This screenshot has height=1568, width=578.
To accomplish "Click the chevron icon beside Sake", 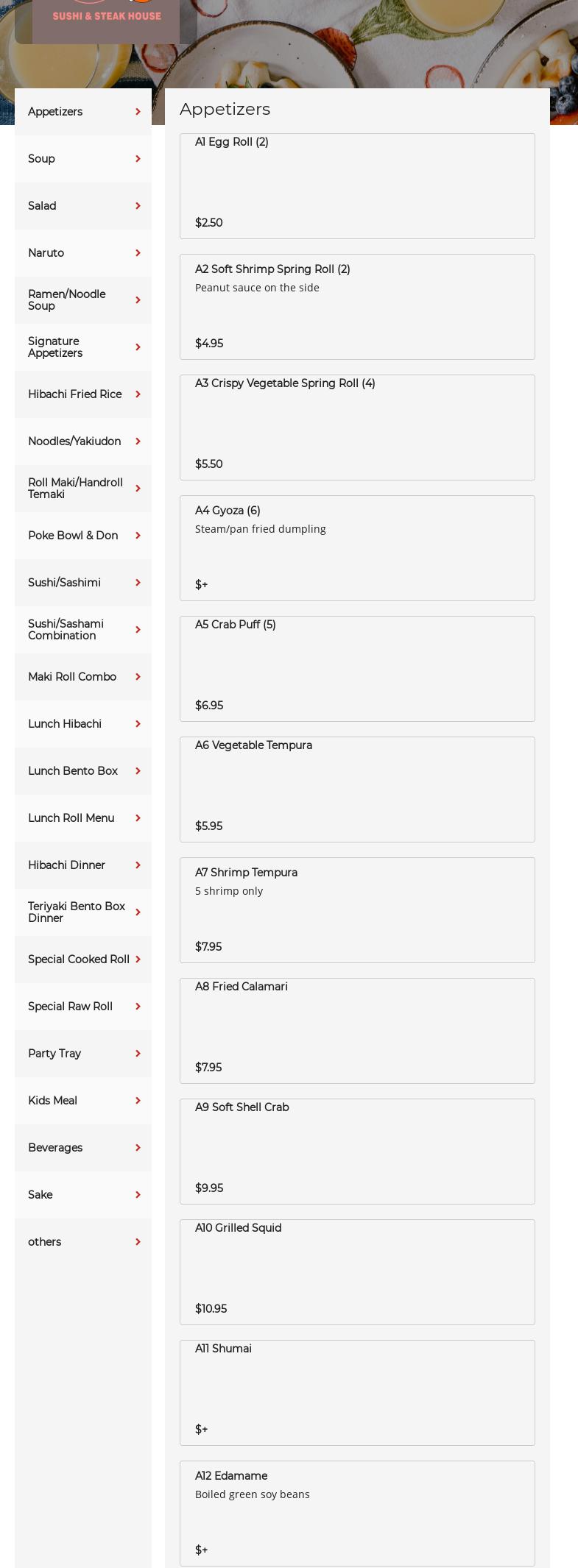I will click(x=138, y=1195).
